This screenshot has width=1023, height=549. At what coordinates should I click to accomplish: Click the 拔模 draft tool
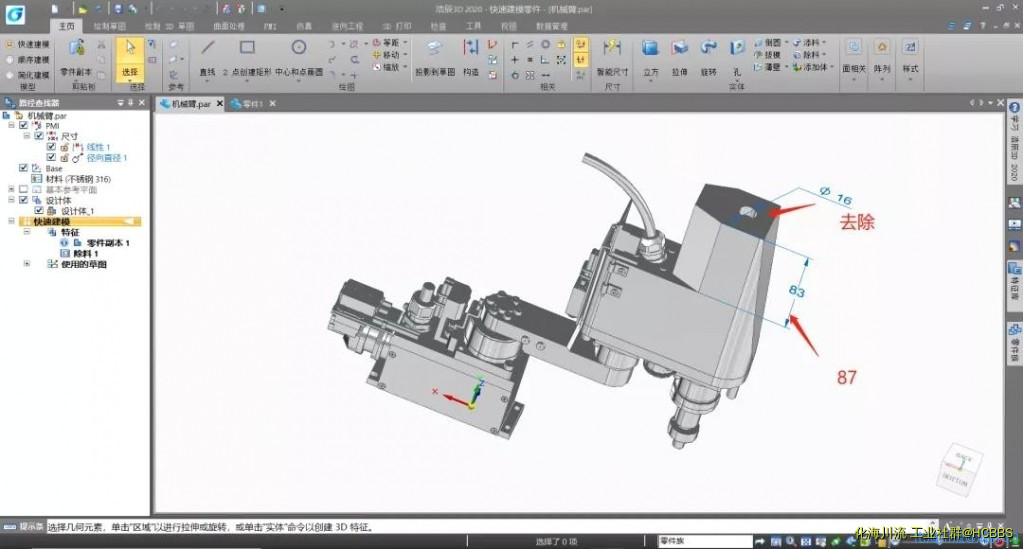(x=768, y=55)
